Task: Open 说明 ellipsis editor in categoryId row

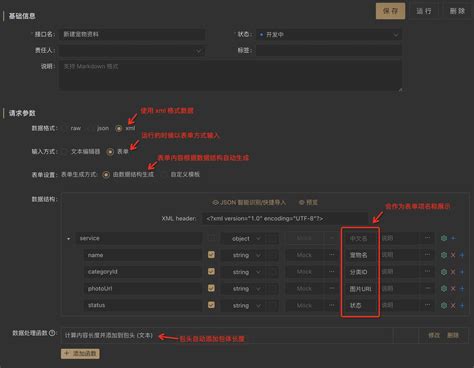Action: point(427,272)
